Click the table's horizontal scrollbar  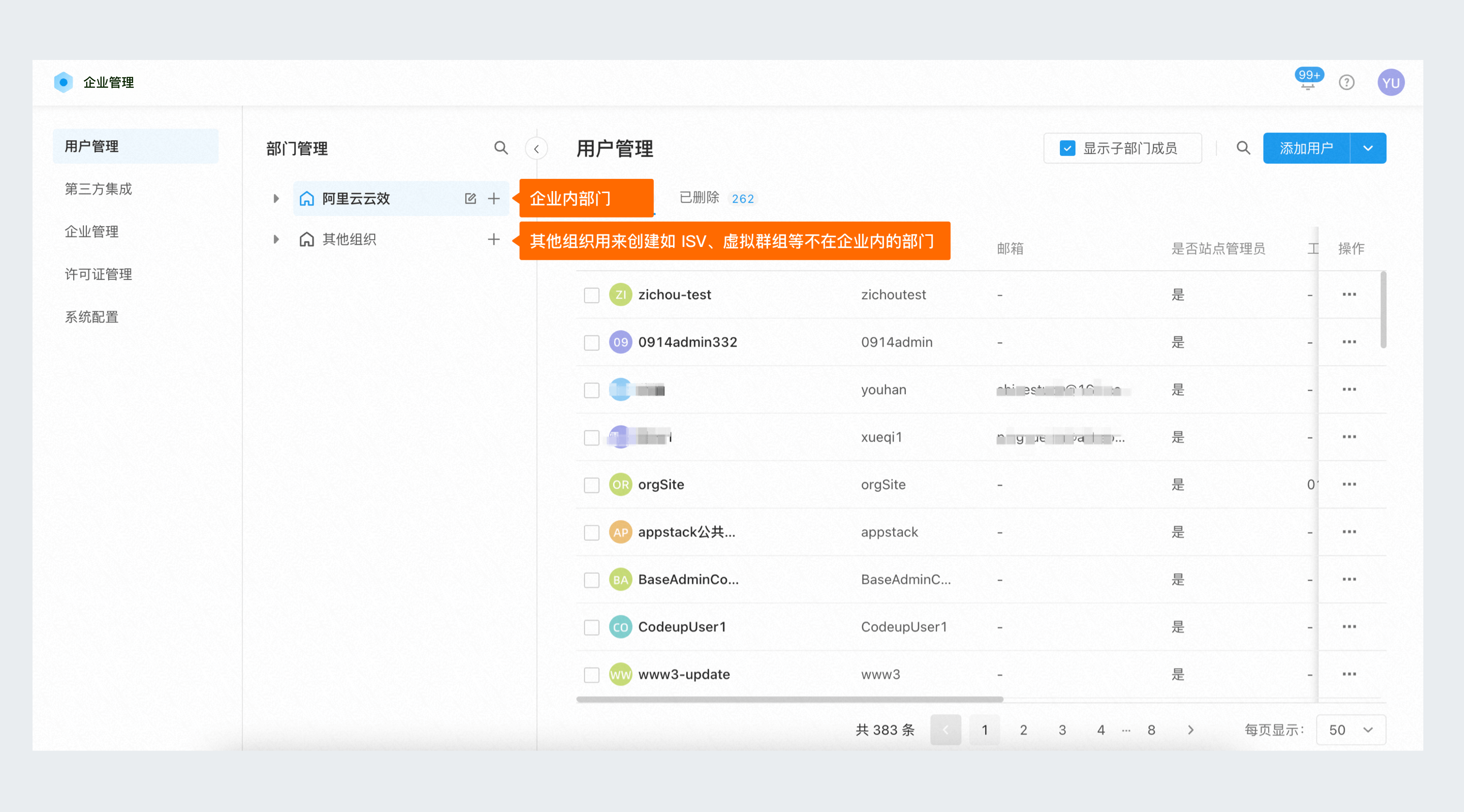(x=789, y=699)
